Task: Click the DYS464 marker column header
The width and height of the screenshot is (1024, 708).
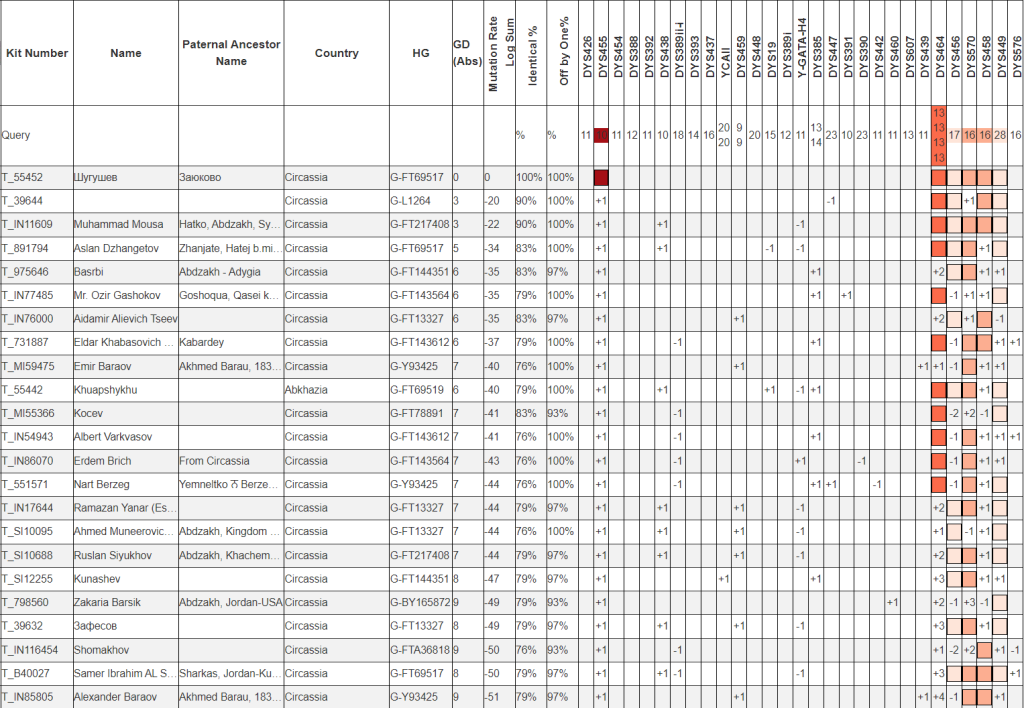Action: click(938, 53)
